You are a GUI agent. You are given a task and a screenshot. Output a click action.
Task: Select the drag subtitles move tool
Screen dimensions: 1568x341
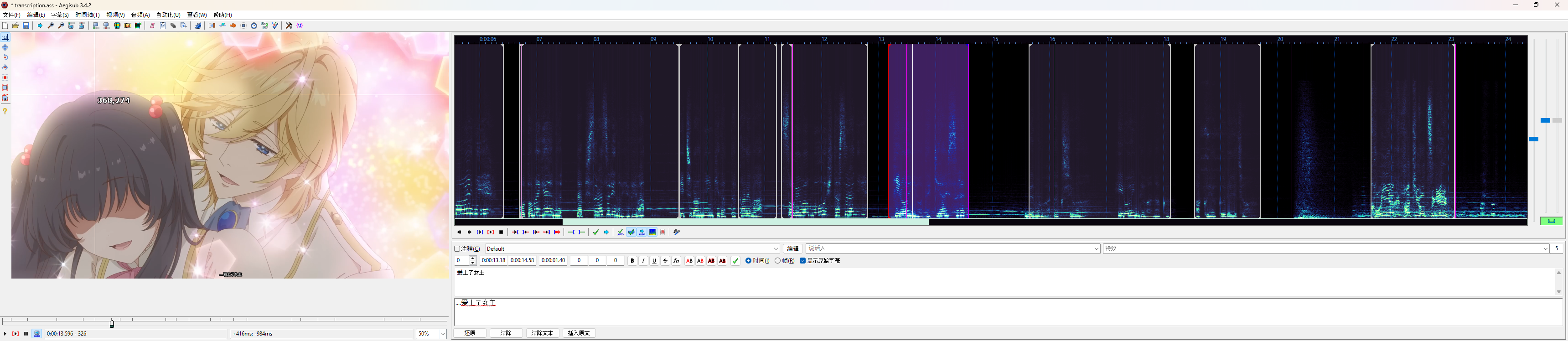coord(5,47)
